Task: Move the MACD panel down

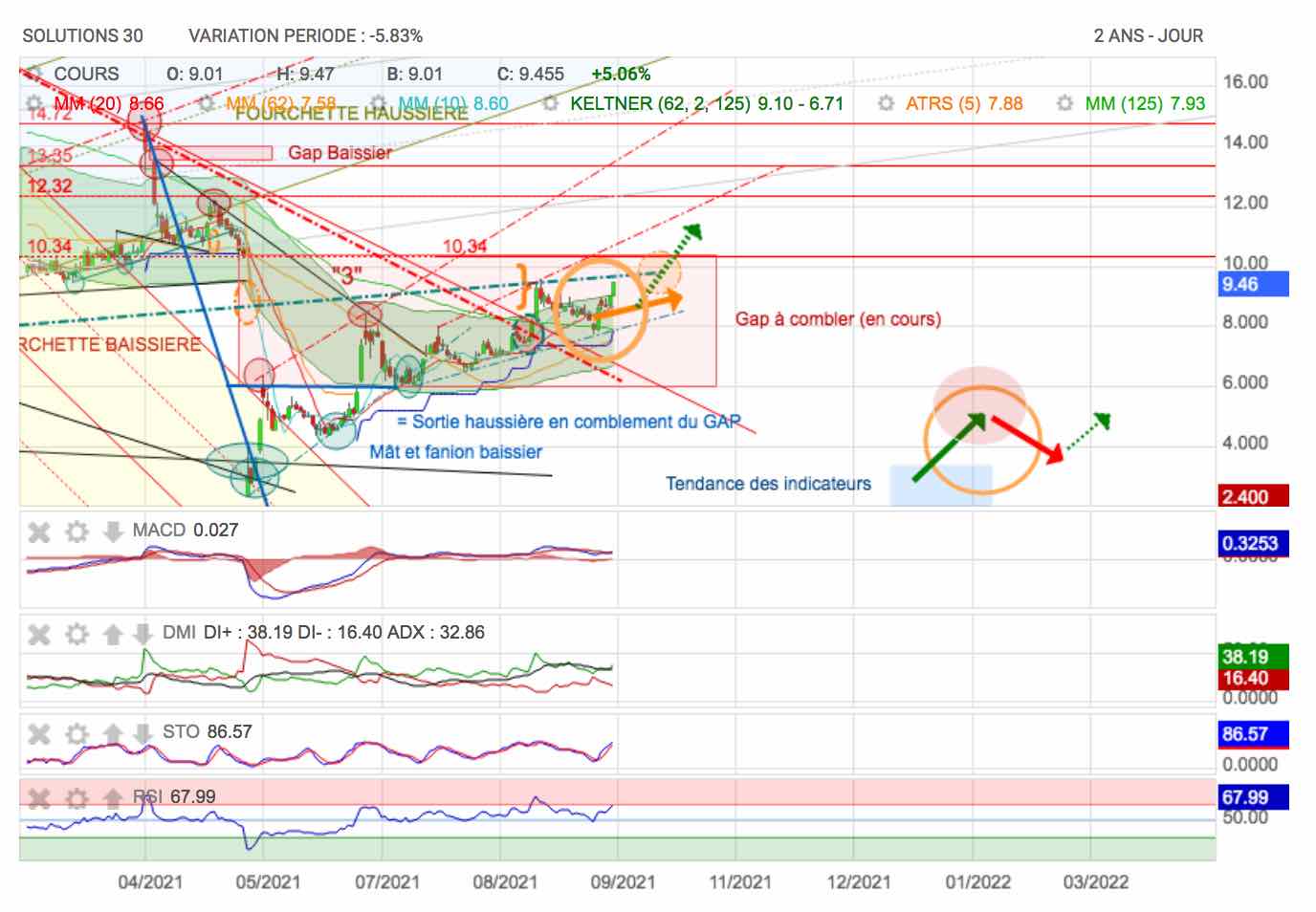Action: (x=113, y=532)
